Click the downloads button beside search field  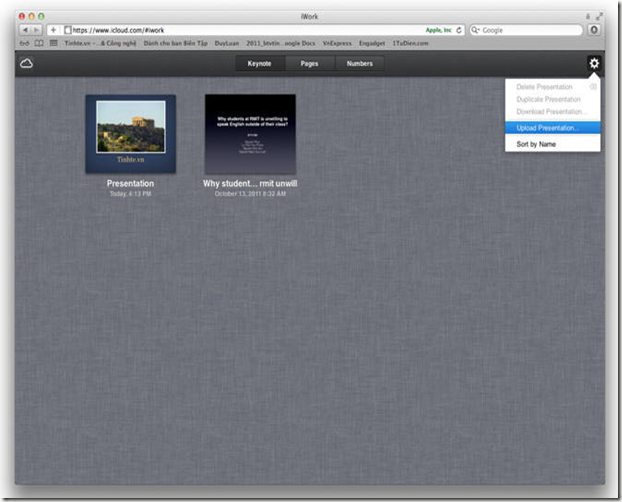coord(593,30)
